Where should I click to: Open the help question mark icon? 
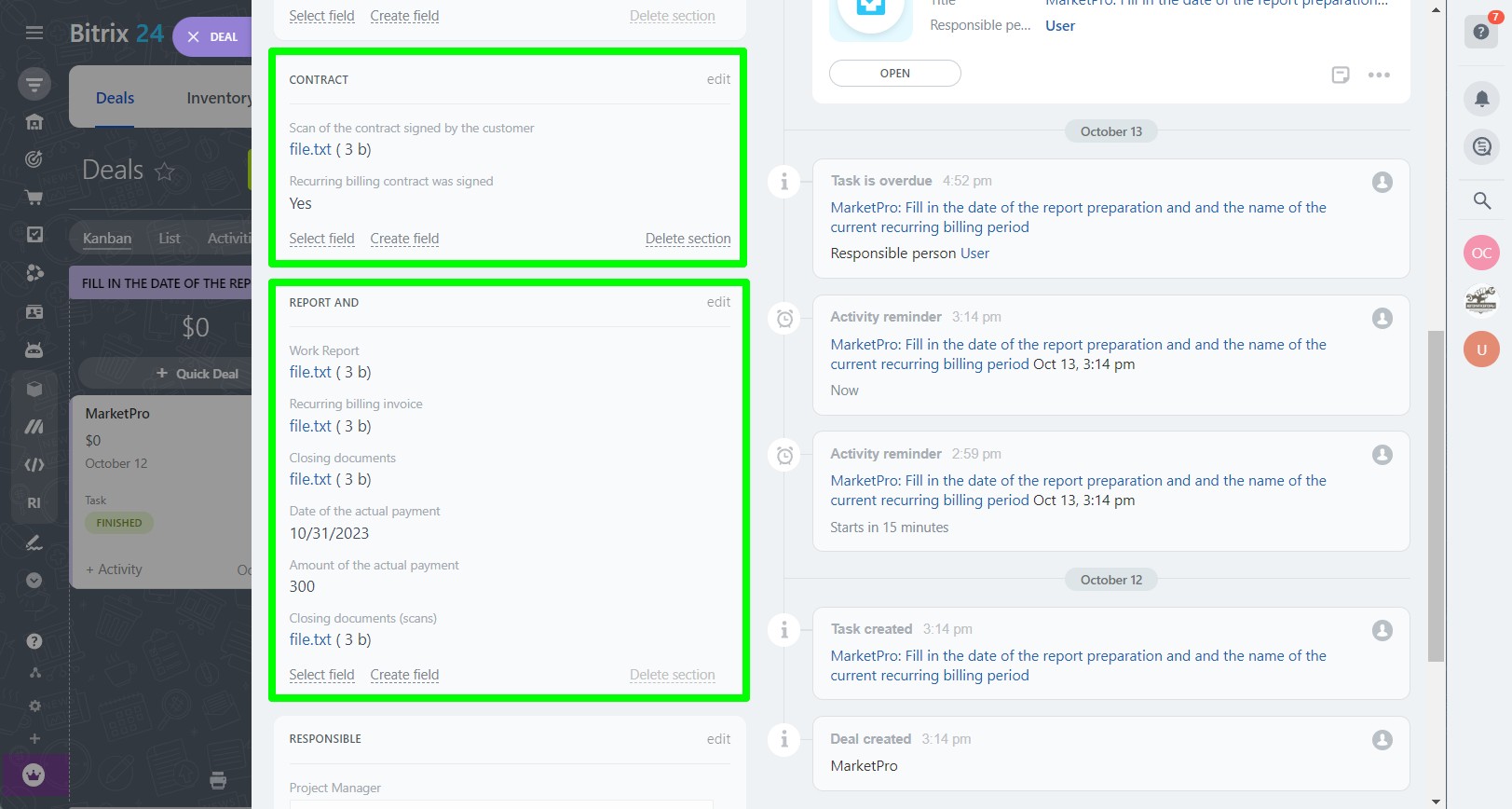pyautogui.click(x=1480, y=33)
